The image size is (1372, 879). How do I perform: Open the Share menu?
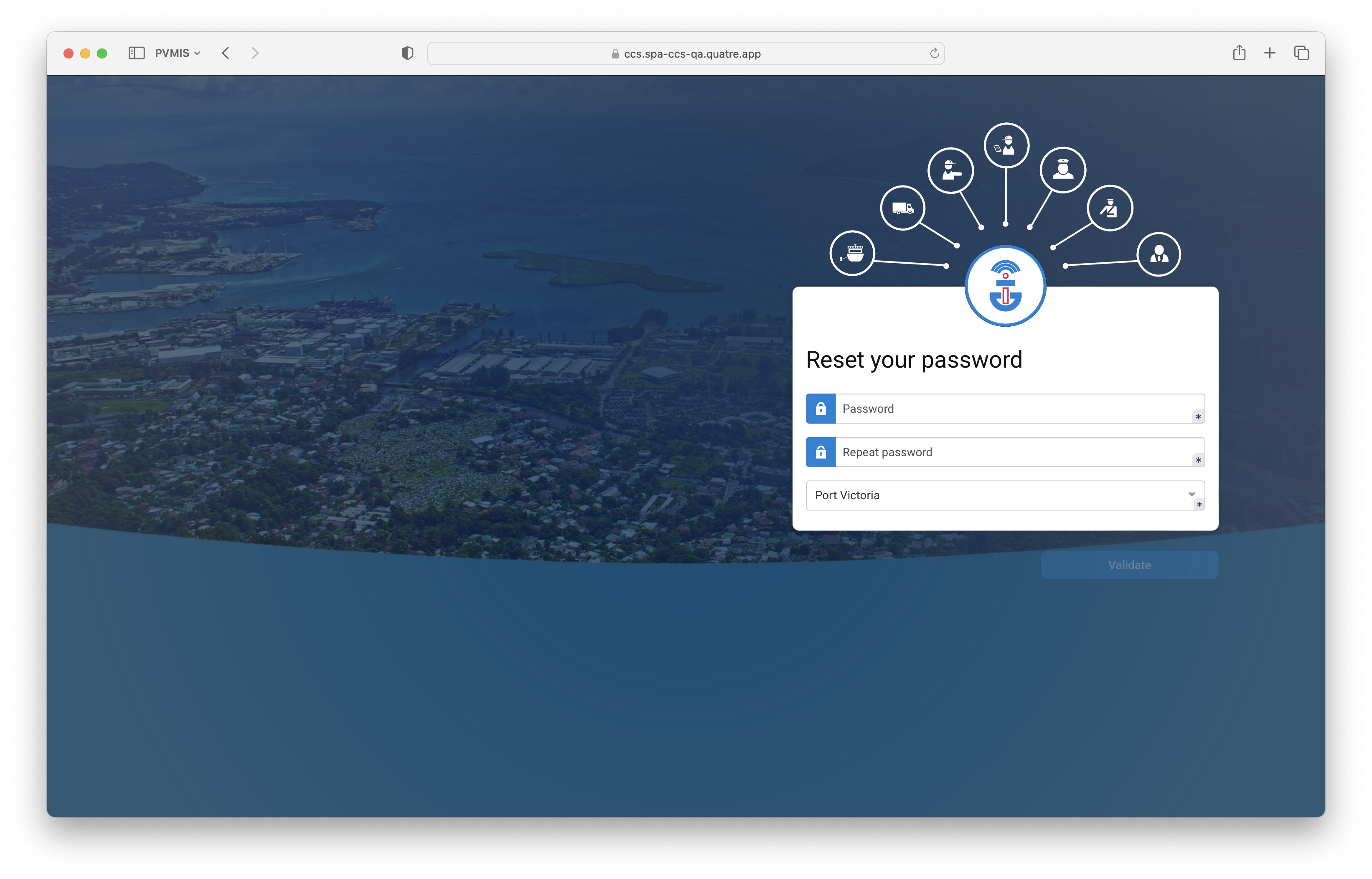[1238, 53]
